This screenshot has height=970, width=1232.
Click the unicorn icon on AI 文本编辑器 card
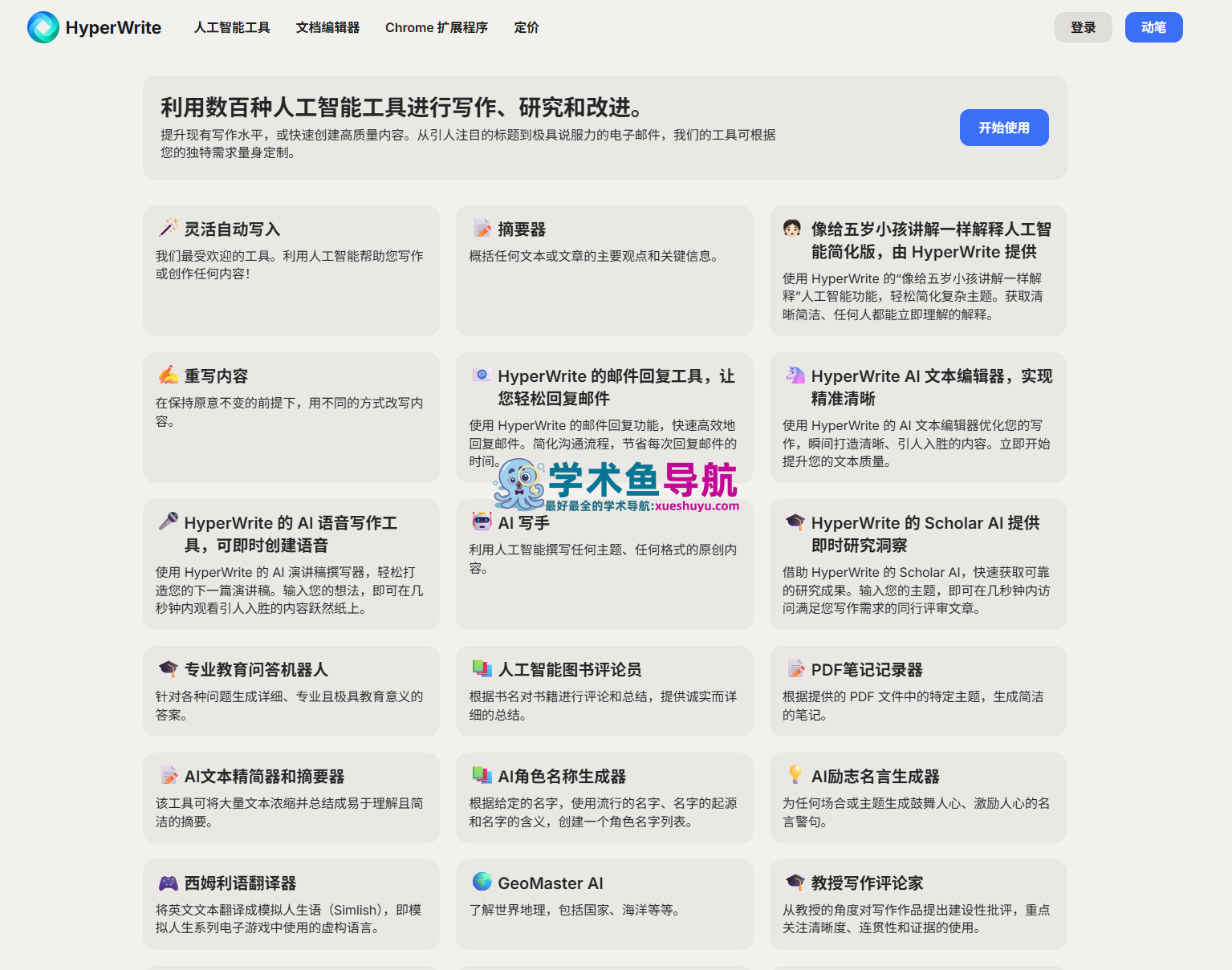point(795,374)
